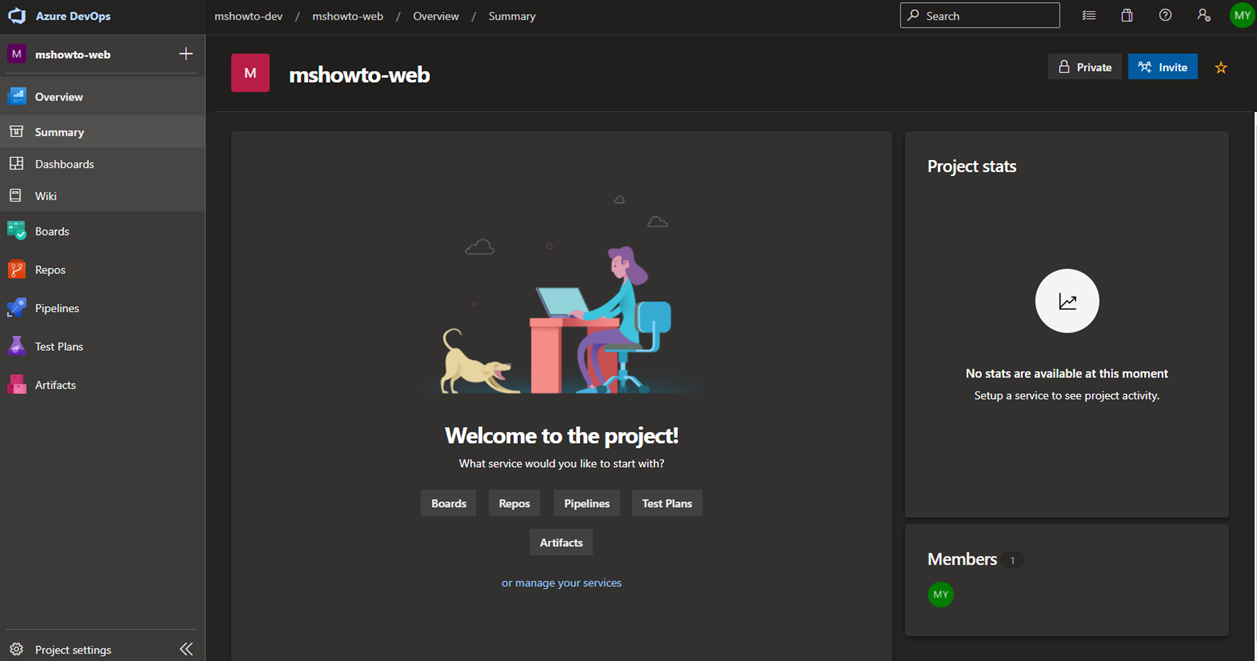
Task: Click the mshowto-web page title
Action: 359,75
